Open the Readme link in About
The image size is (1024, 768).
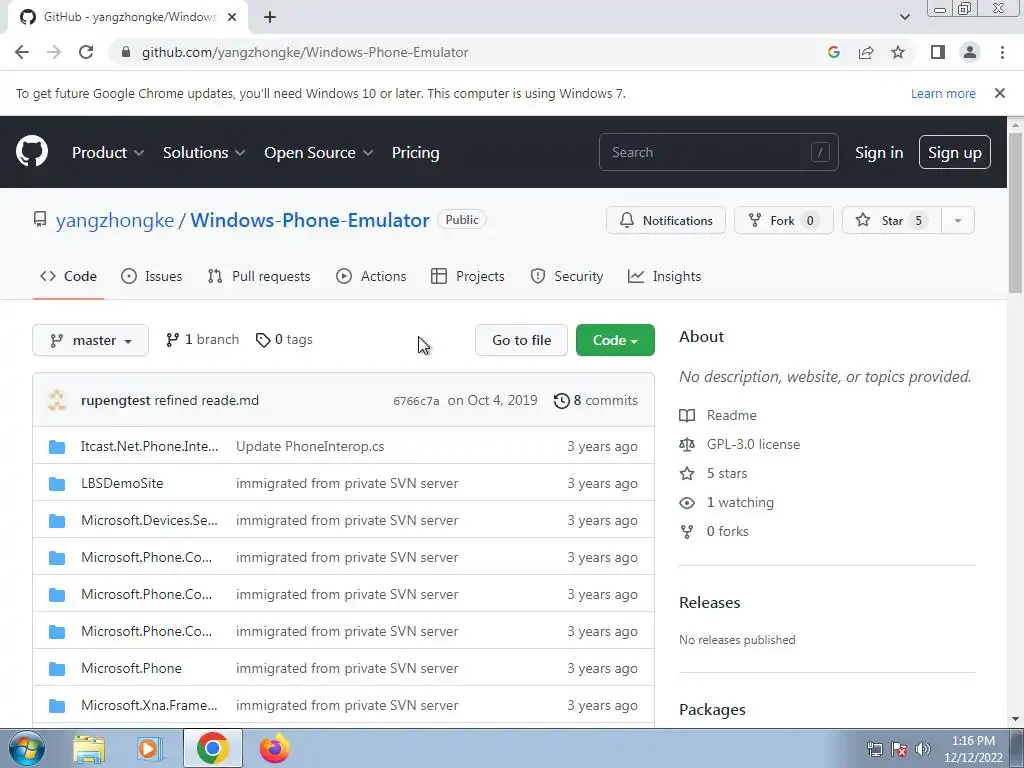(718, 415)
